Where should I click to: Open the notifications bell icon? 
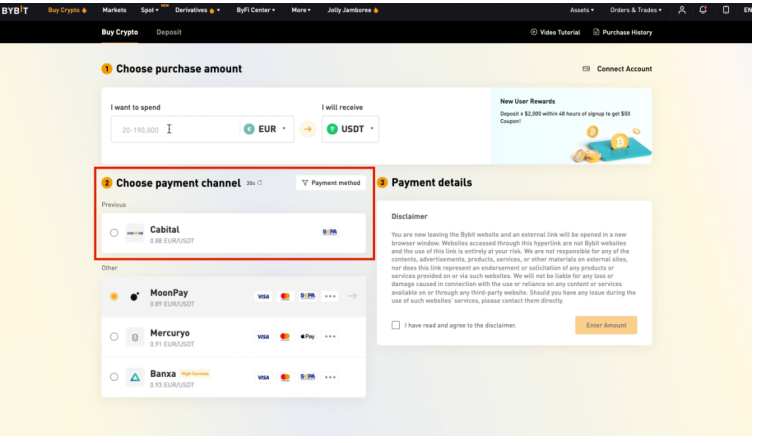pos(703,10)
